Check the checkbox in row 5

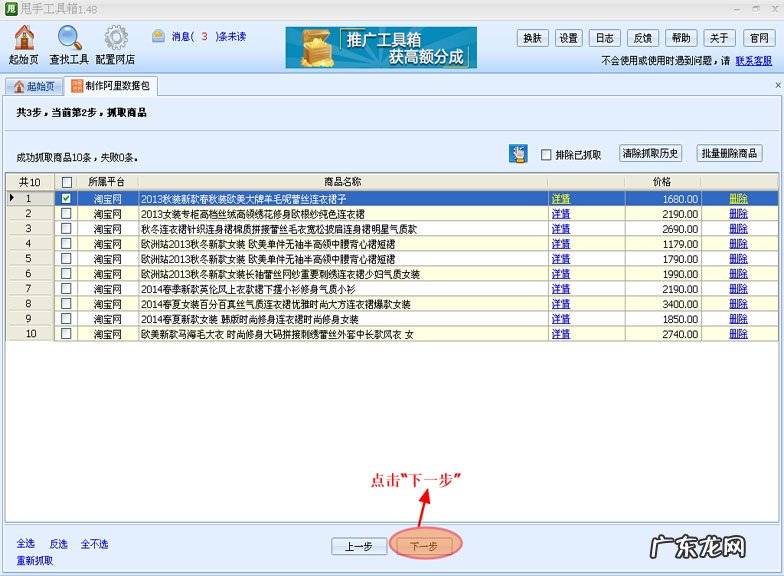coord(66,258)
